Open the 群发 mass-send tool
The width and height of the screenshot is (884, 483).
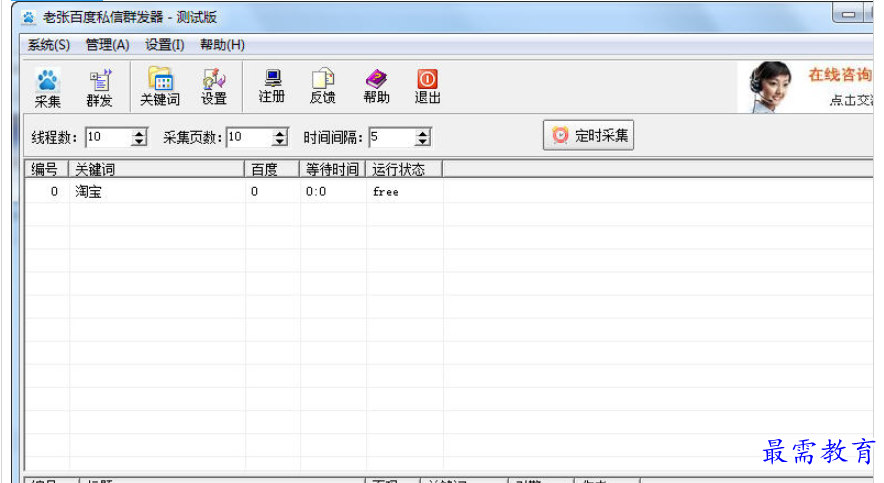click(99, 87)
